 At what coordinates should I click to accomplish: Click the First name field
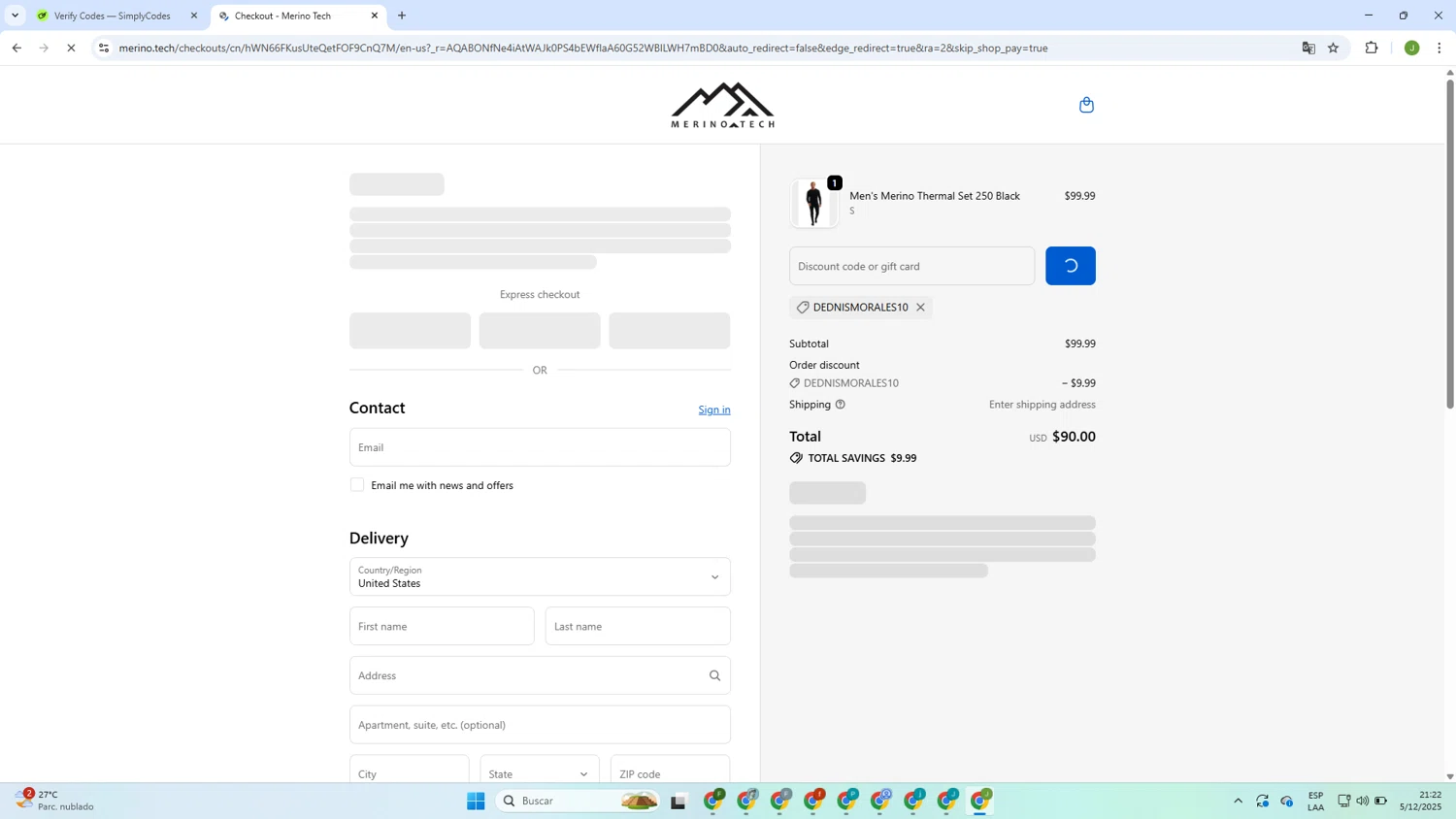(x=442, y=626)
